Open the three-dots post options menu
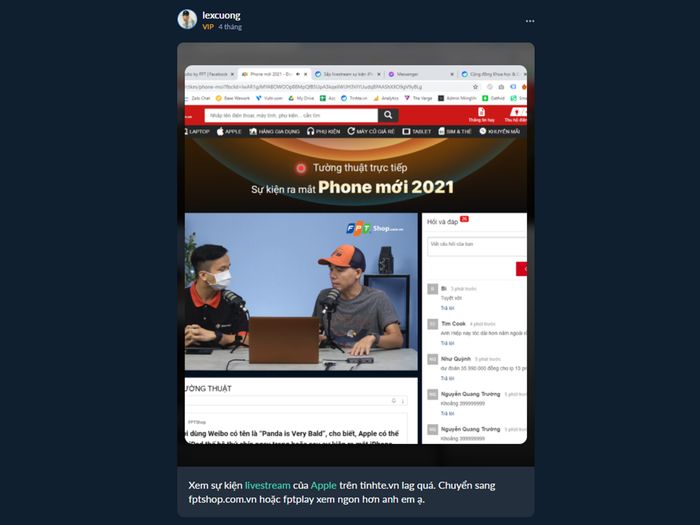Viewport: 700px width, 525px height. pyautogui.click(x=530, y=21)
